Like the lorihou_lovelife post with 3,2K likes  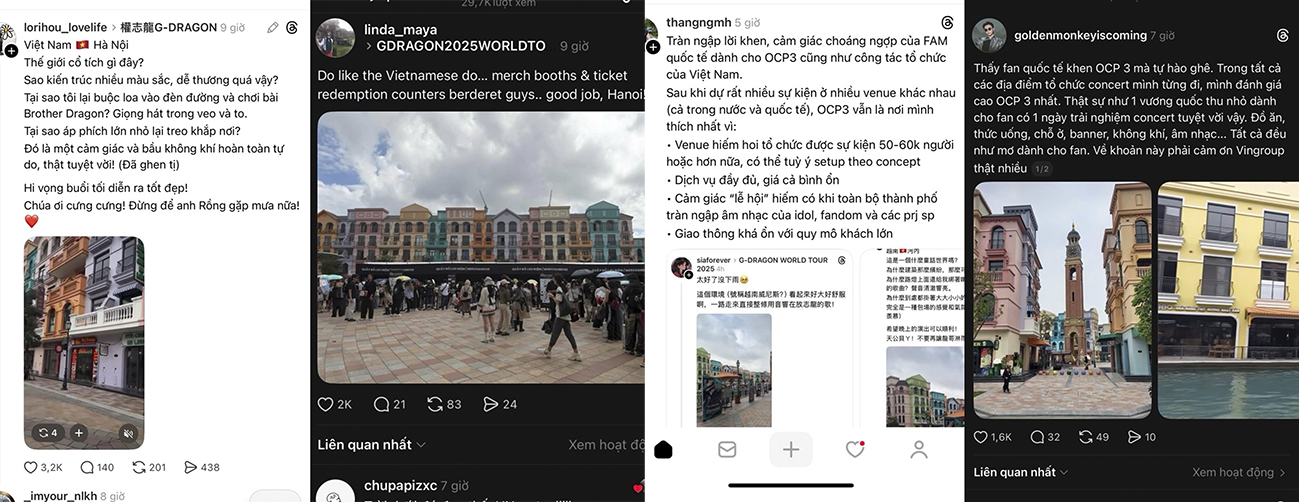(44, 467)
